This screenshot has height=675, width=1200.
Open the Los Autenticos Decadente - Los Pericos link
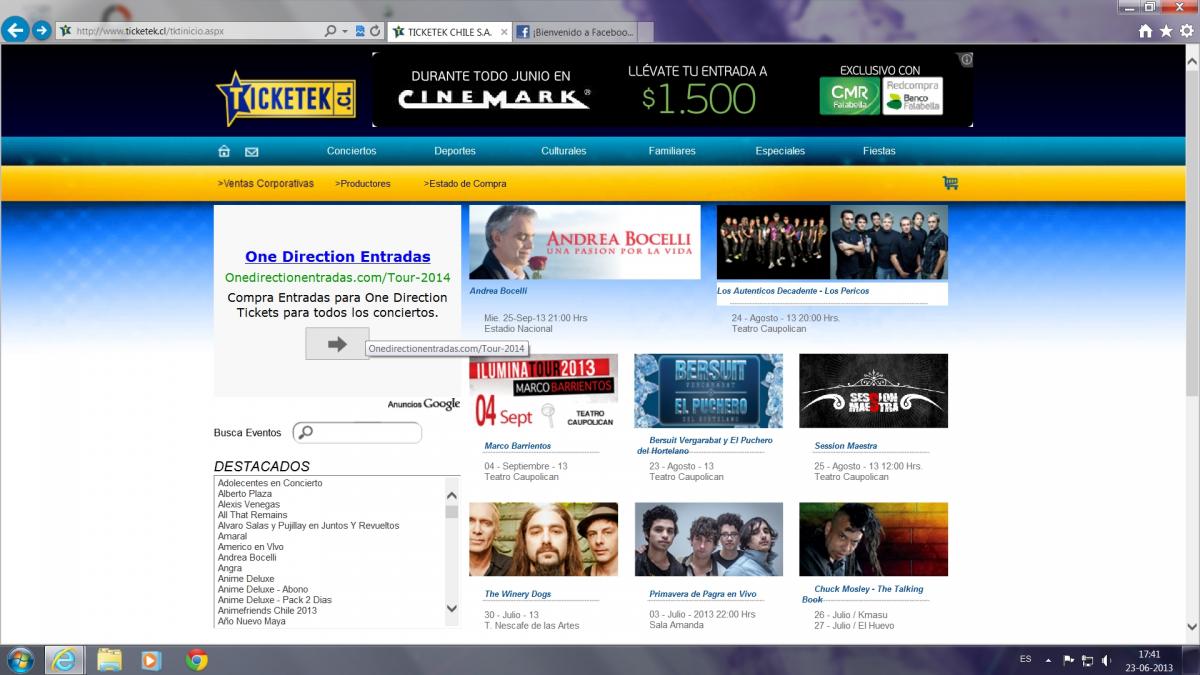tap(793, 291)
